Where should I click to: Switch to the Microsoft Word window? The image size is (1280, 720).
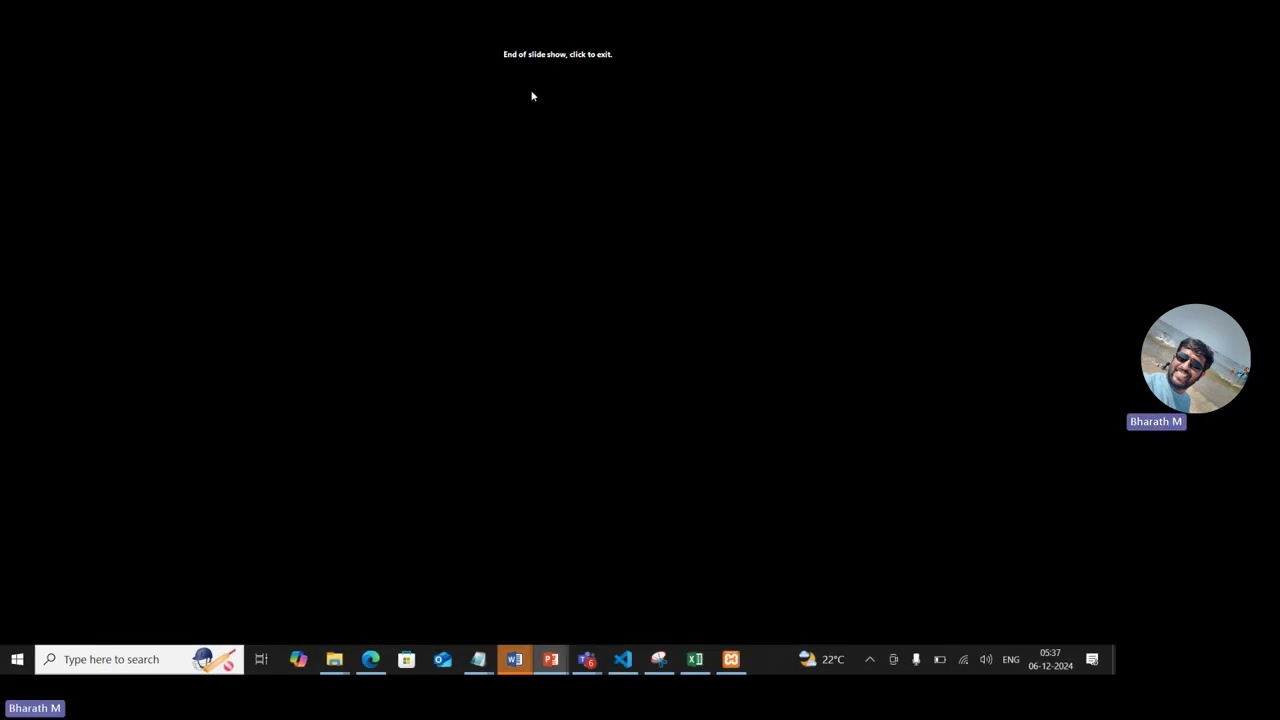pyautogui.click(x=514, y=659)
